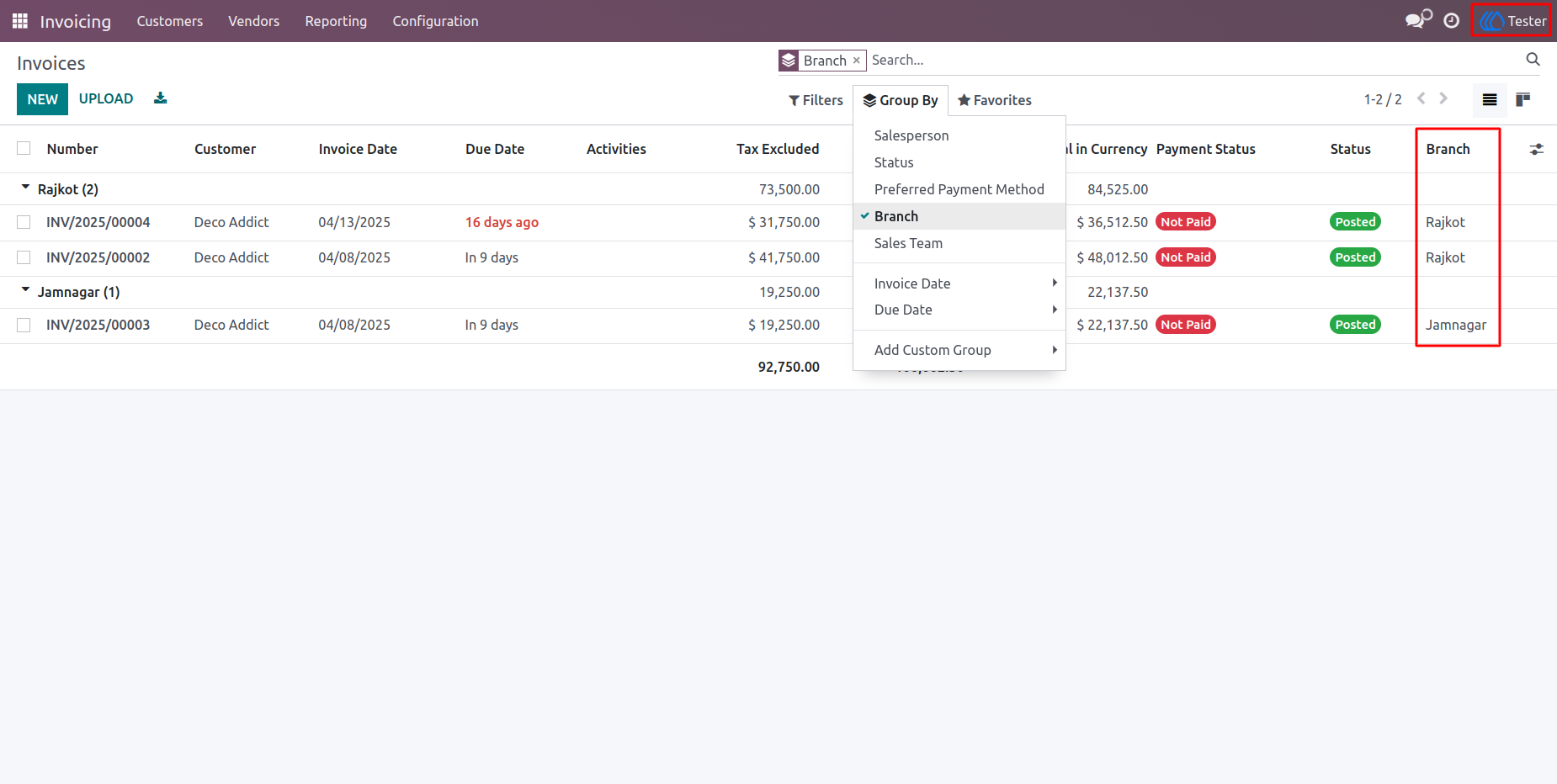
Task: Open the conversations chat icon
Action: (1418, 20)
